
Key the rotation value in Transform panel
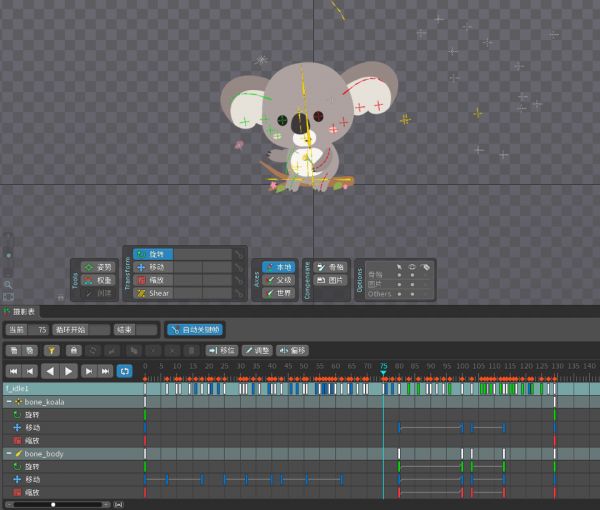[x=239, y=254]
